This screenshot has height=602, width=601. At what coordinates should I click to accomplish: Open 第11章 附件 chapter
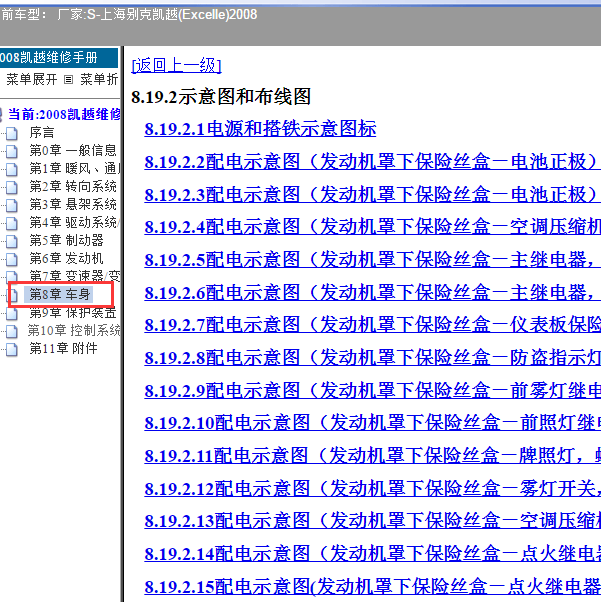pos(63,348)
